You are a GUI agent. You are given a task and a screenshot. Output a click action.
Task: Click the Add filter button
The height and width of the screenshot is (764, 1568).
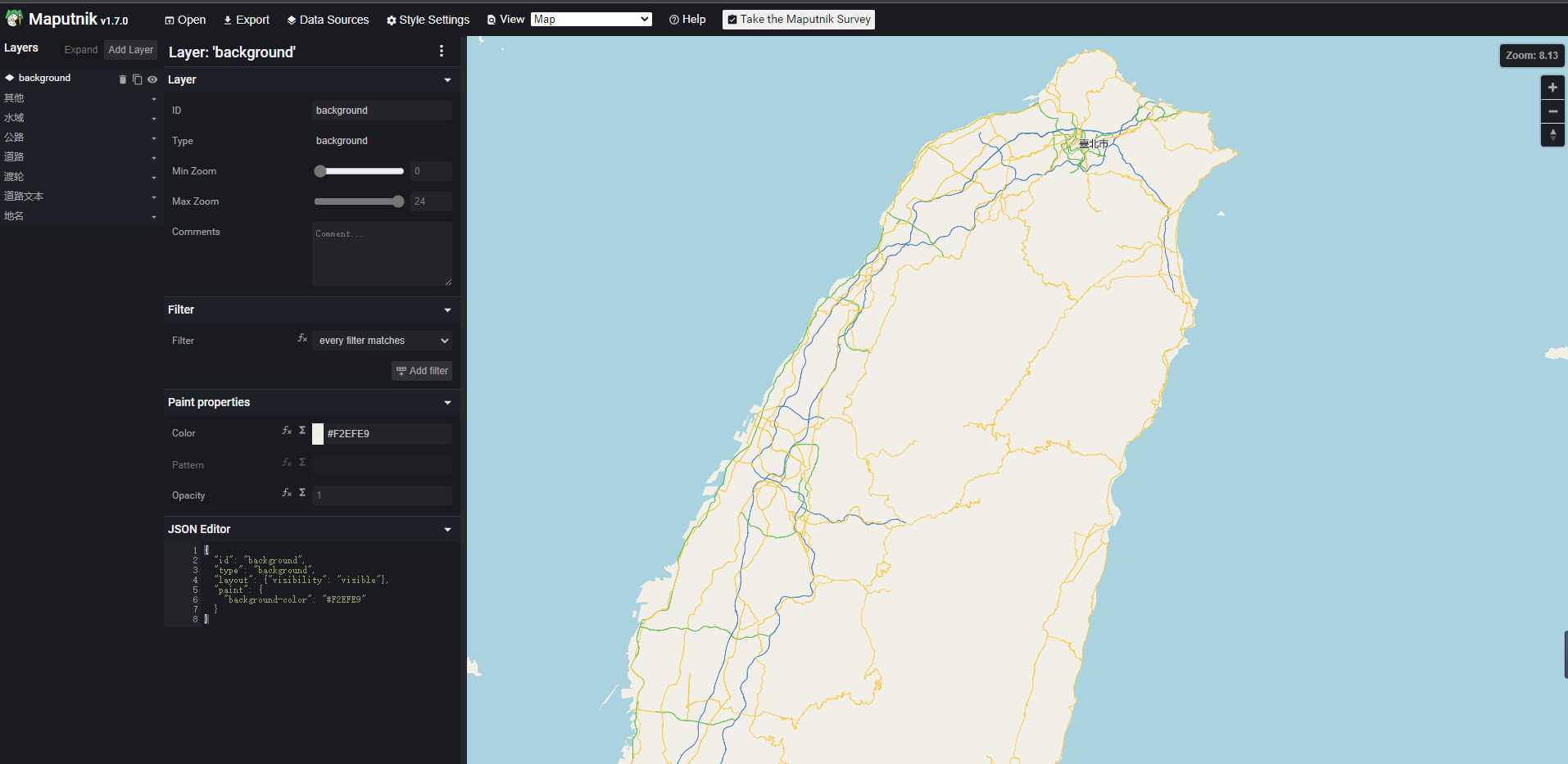pos(421,370)
